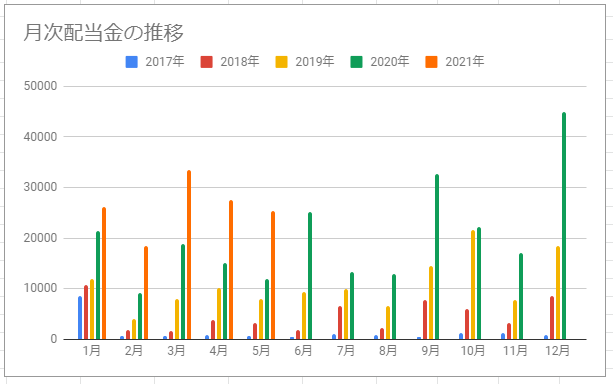Viewport: 613px width, 384px height.
Task: Select the 2017年 legend label
Action: pos(165,61)
